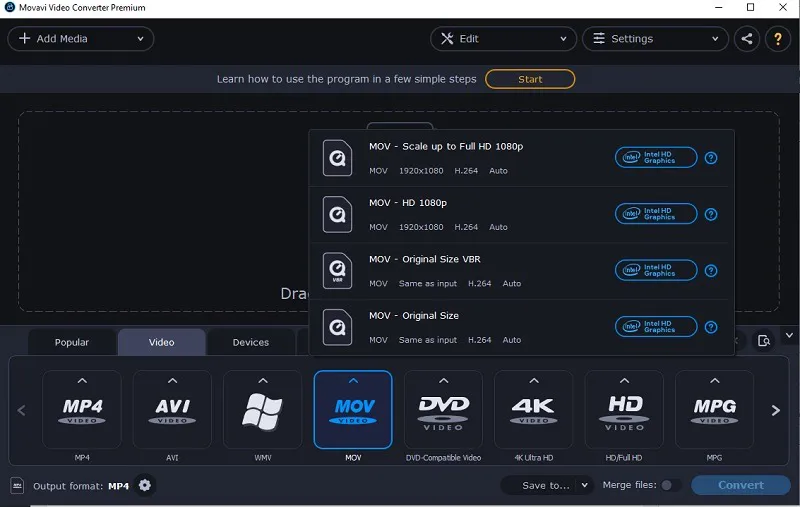
Task: Open the Add Media dropdown
Action: (x=81, y=39)
